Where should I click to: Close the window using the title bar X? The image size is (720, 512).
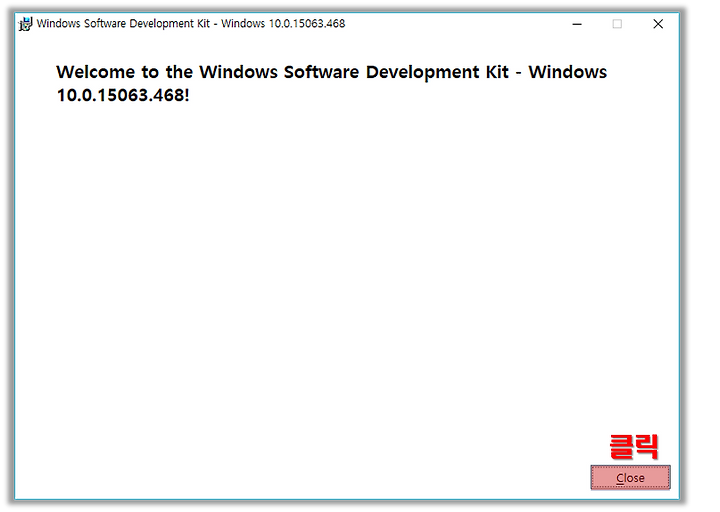tap(658, 24)
